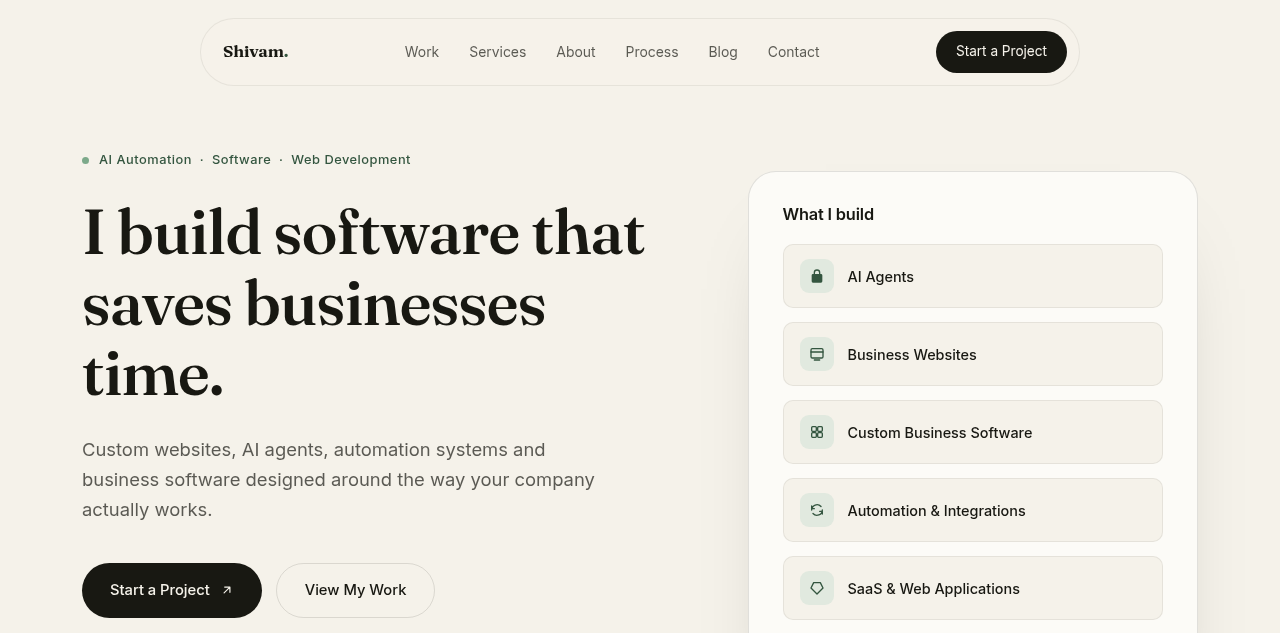Image resolution: width=1280 pixels, height=633 pixels.
Task: Open the About page link
Action: [x=576, y=52]
